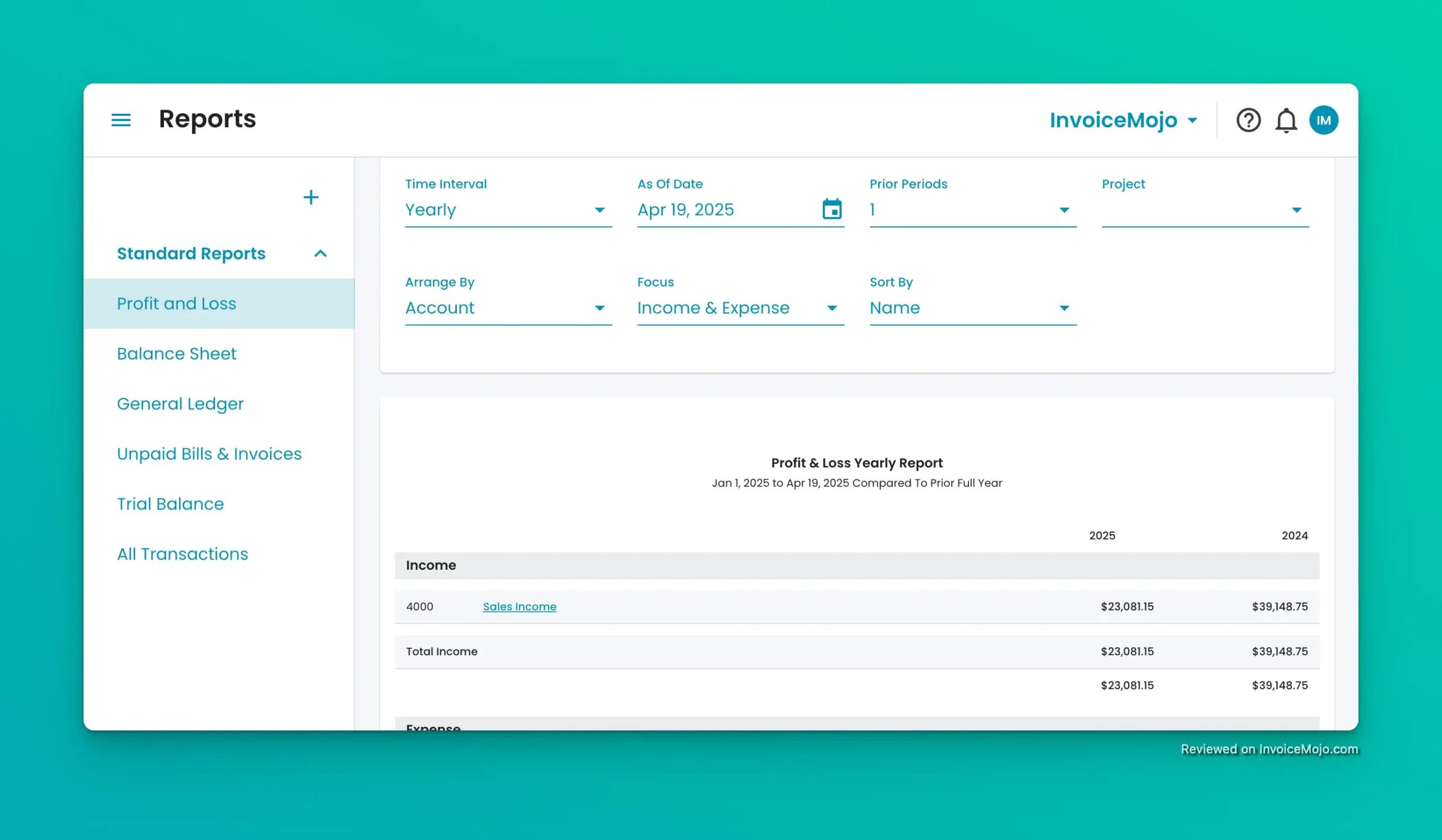Open the Focus dropdown
The height and width of the screenshot is (840, 1442).
pyautogui.click(x=740, y=308)
